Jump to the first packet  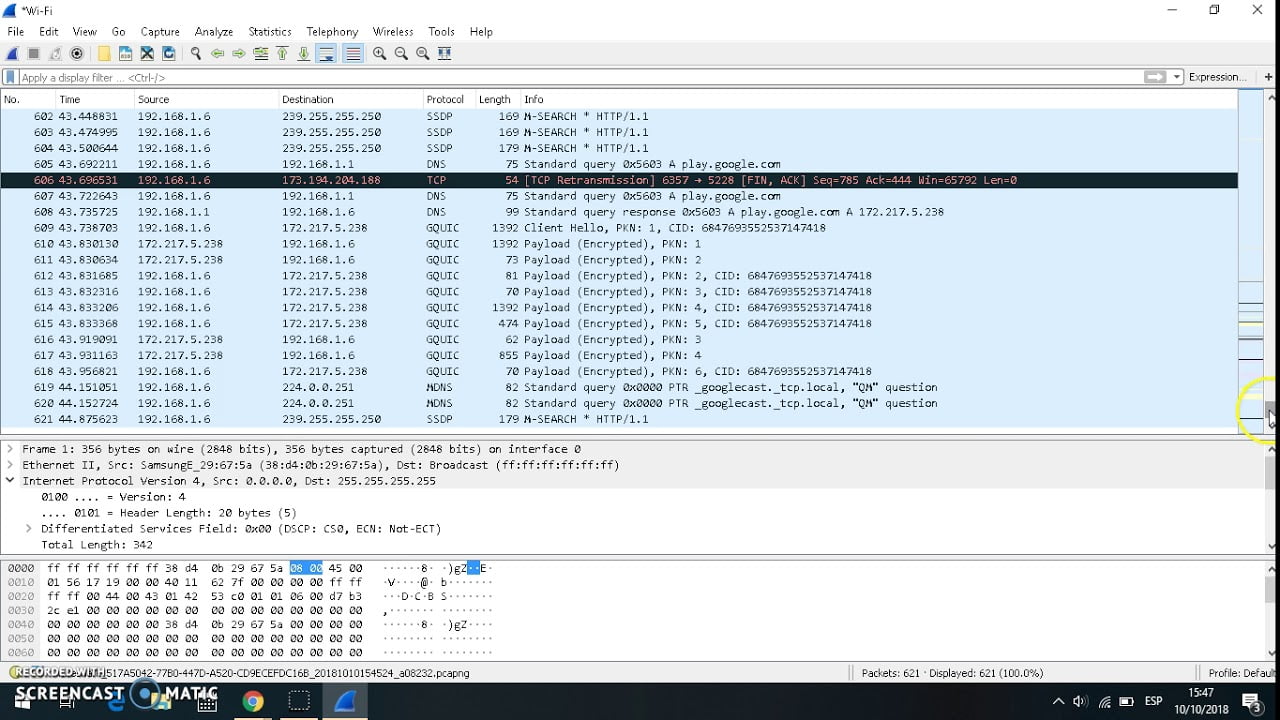tap(282, 54)
